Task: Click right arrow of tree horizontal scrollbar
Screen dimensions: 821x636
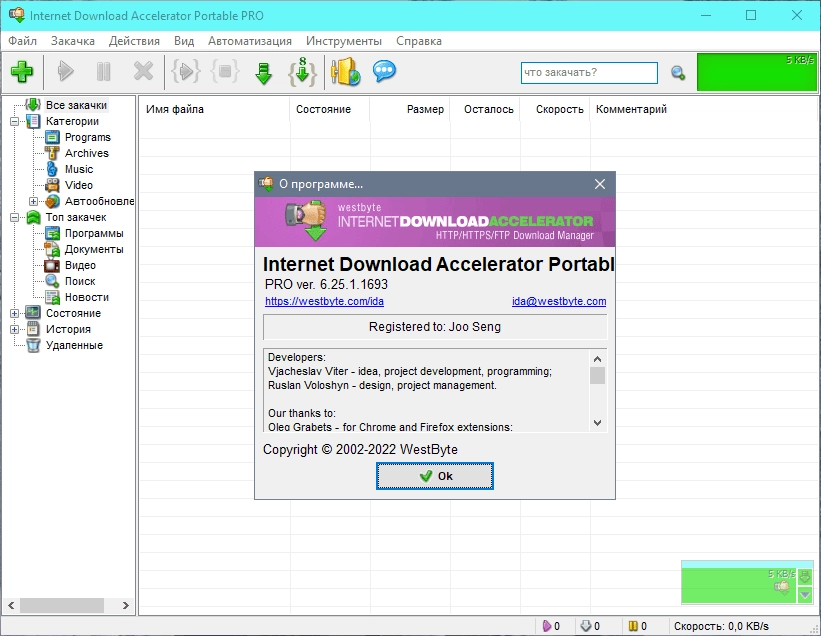Action: (126, 606)
